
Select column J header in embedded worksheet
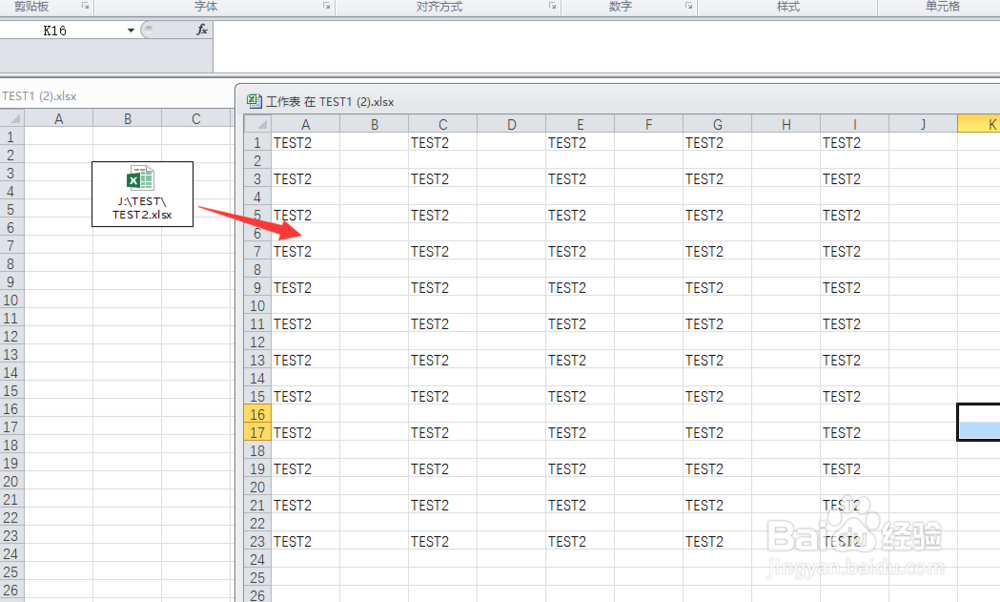[923, 124]
